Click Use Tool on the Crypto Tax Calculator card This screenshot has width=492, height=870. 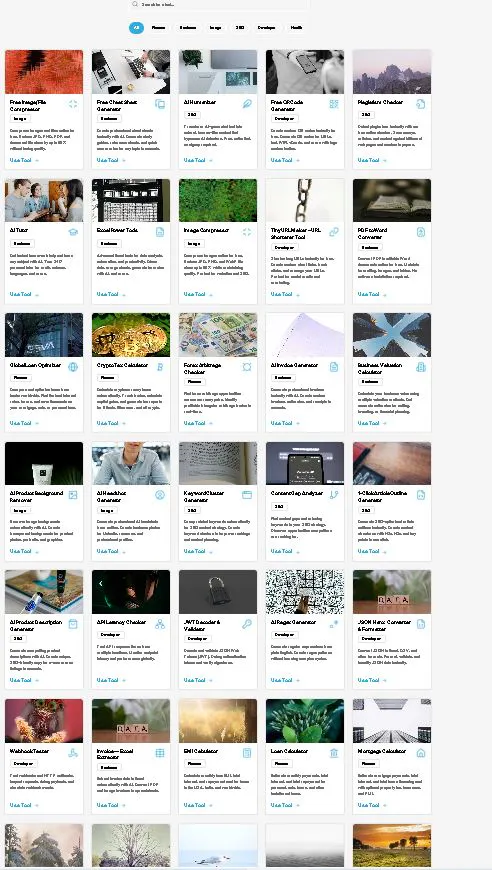pyautogui.click(x=110, y=423)
